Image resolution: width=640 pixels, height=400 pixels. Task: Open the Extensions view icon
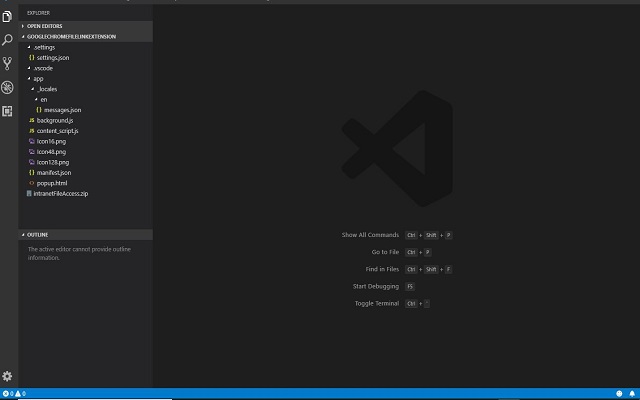tap(7, 111)
